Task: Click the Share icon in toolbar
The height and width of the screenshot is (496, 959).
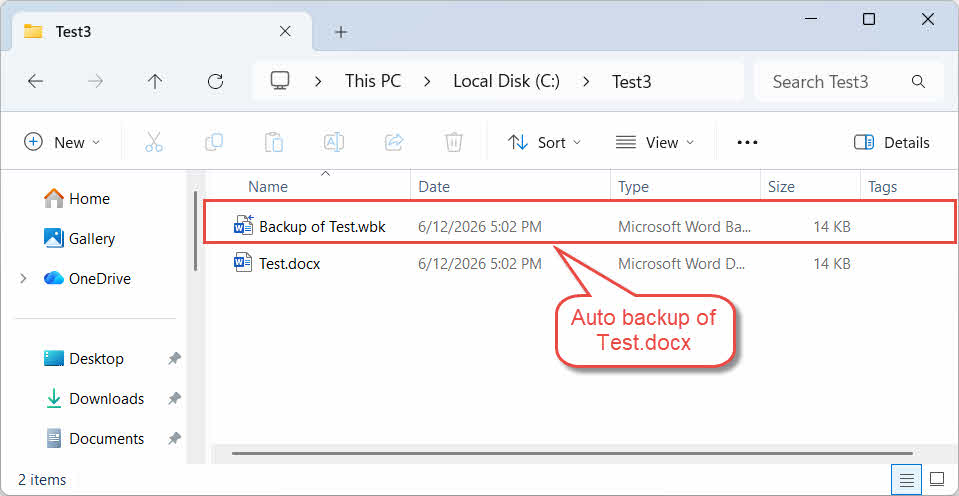Action: pos(393,143)
